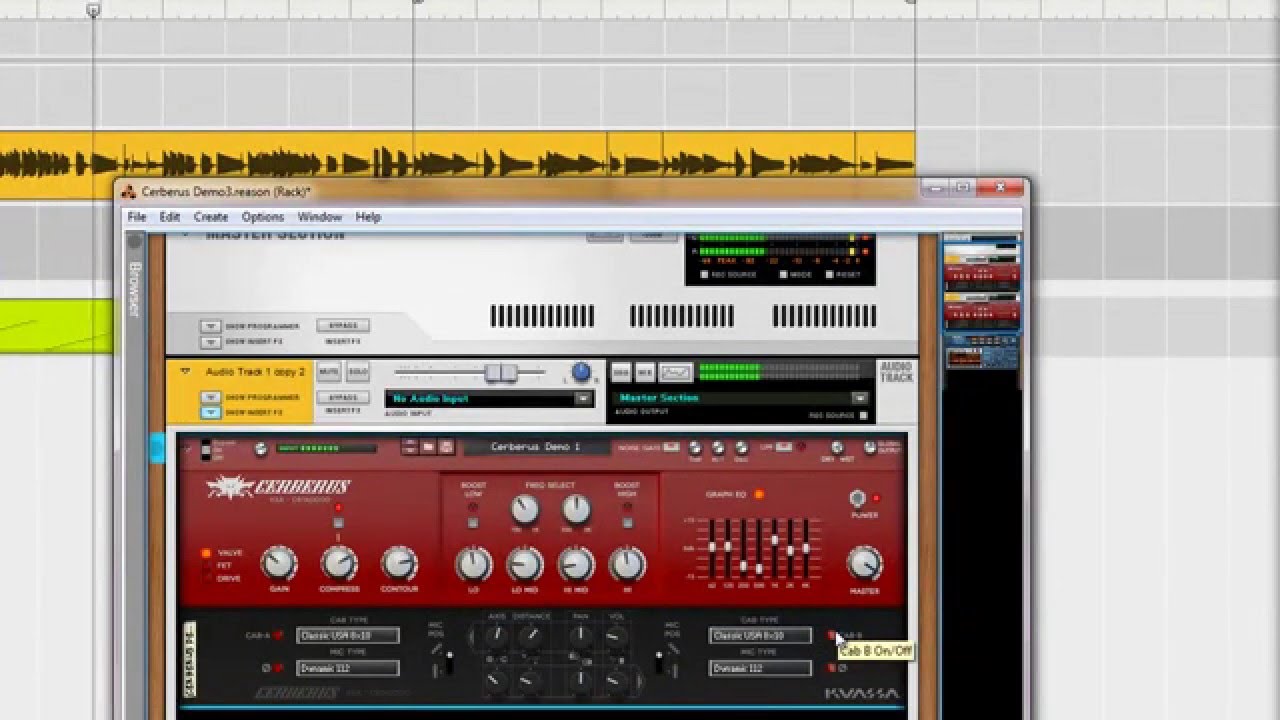1280x720 pixels.
Task: Click the Audio Track level fader
Action: point(501,373)
